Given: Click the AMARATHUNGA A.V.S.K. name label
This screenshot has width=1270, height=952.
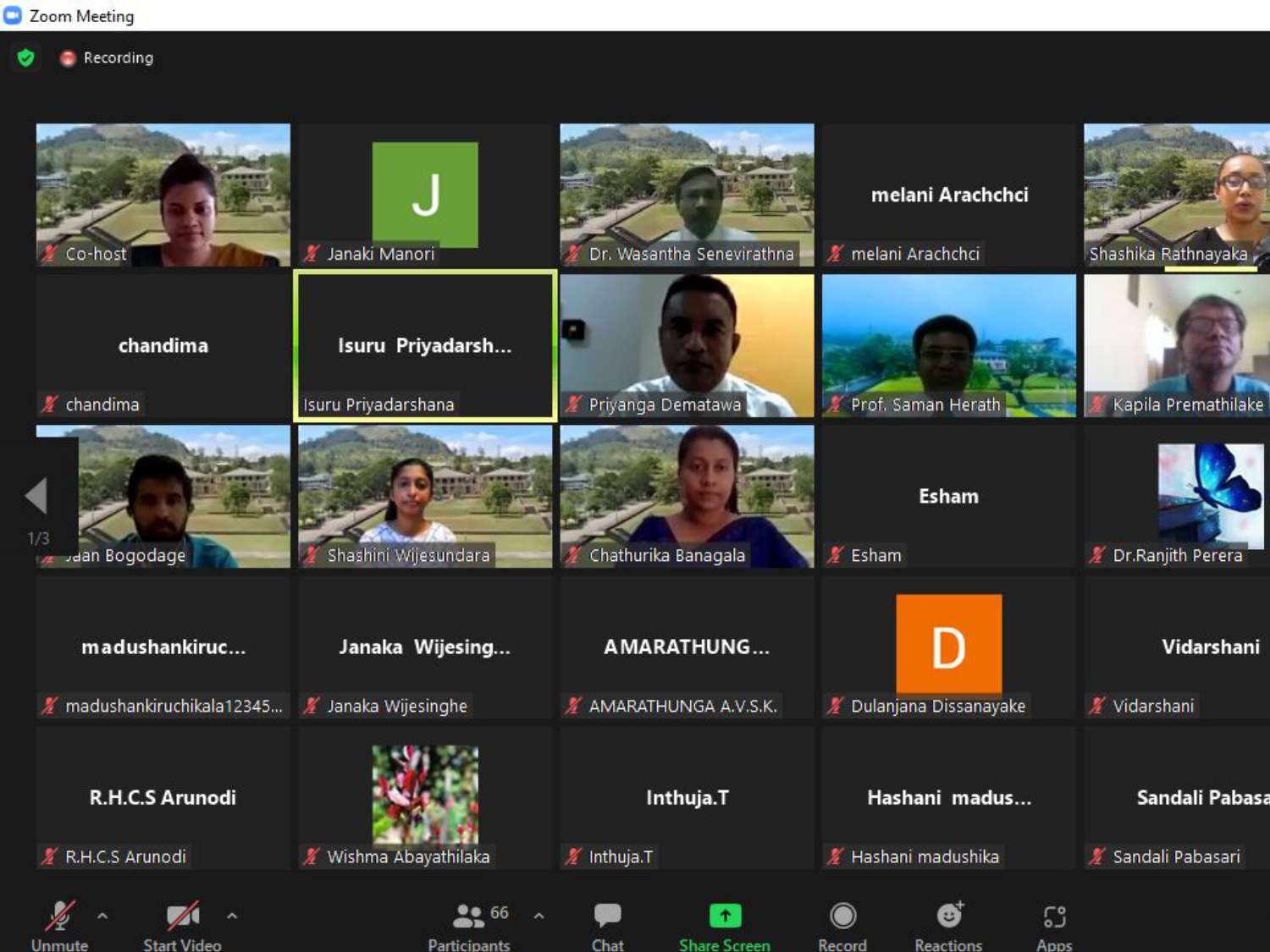Looking at the screenshot, I should click(682, 706).
